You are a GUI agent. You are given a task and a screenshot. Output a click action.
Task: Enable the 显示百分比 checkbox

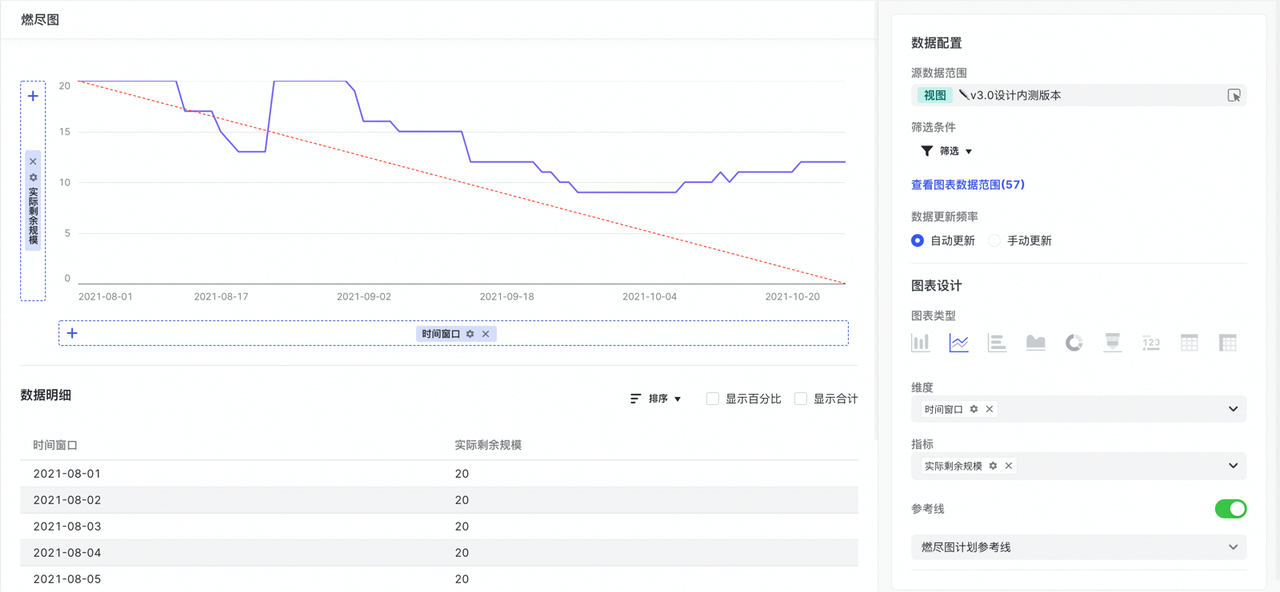point(713,399)
